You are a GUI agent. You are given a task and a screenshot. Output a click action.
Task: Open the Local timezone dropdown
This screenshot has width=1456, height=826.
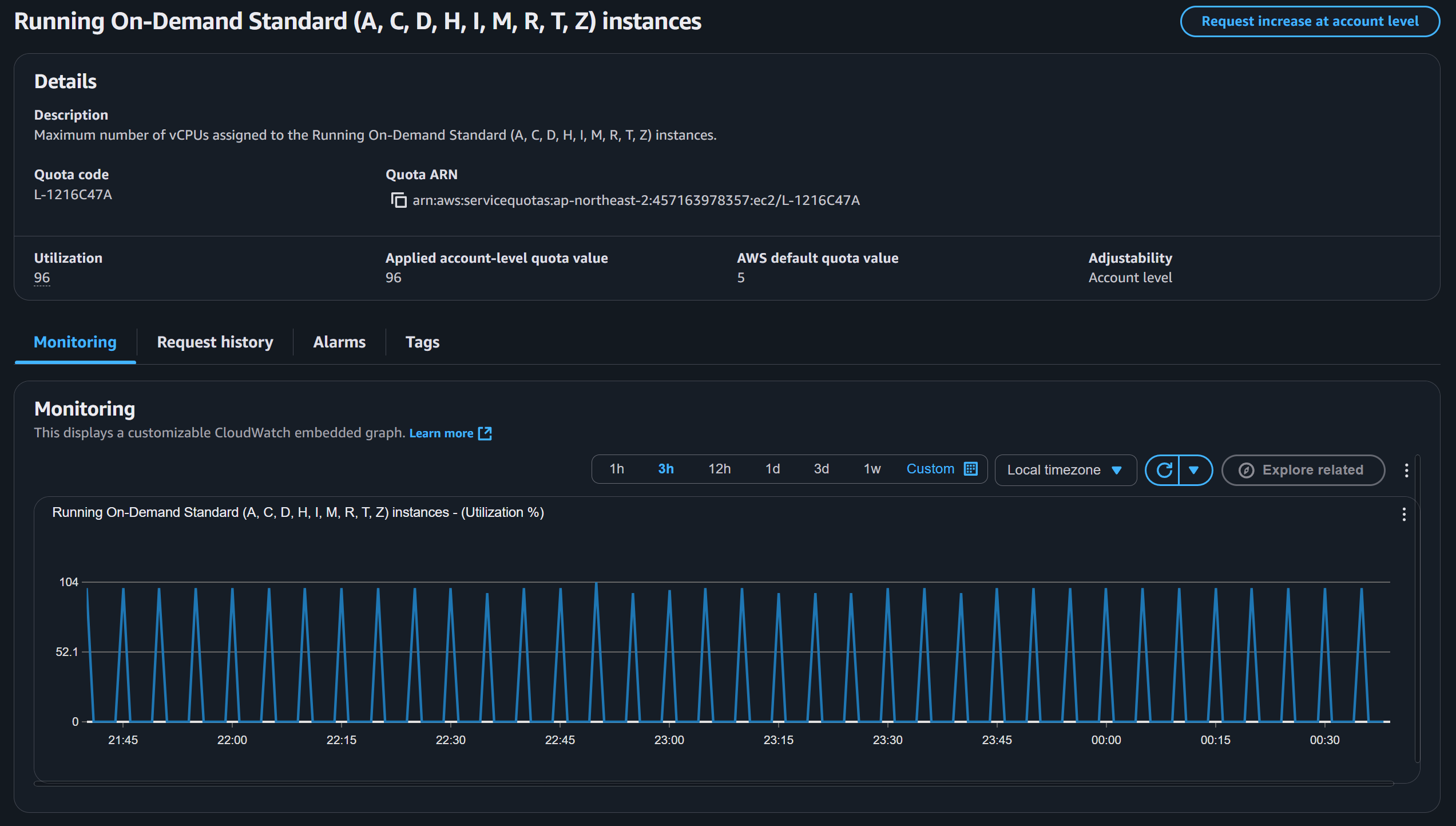(1065, 470)
